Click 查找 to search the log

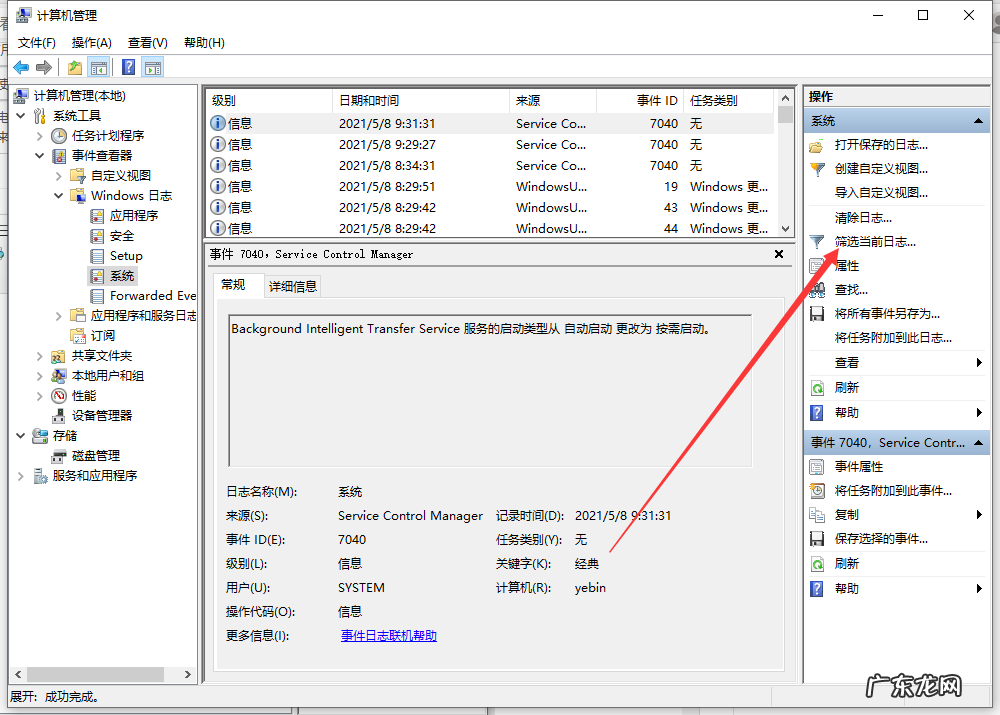(855, 290)
